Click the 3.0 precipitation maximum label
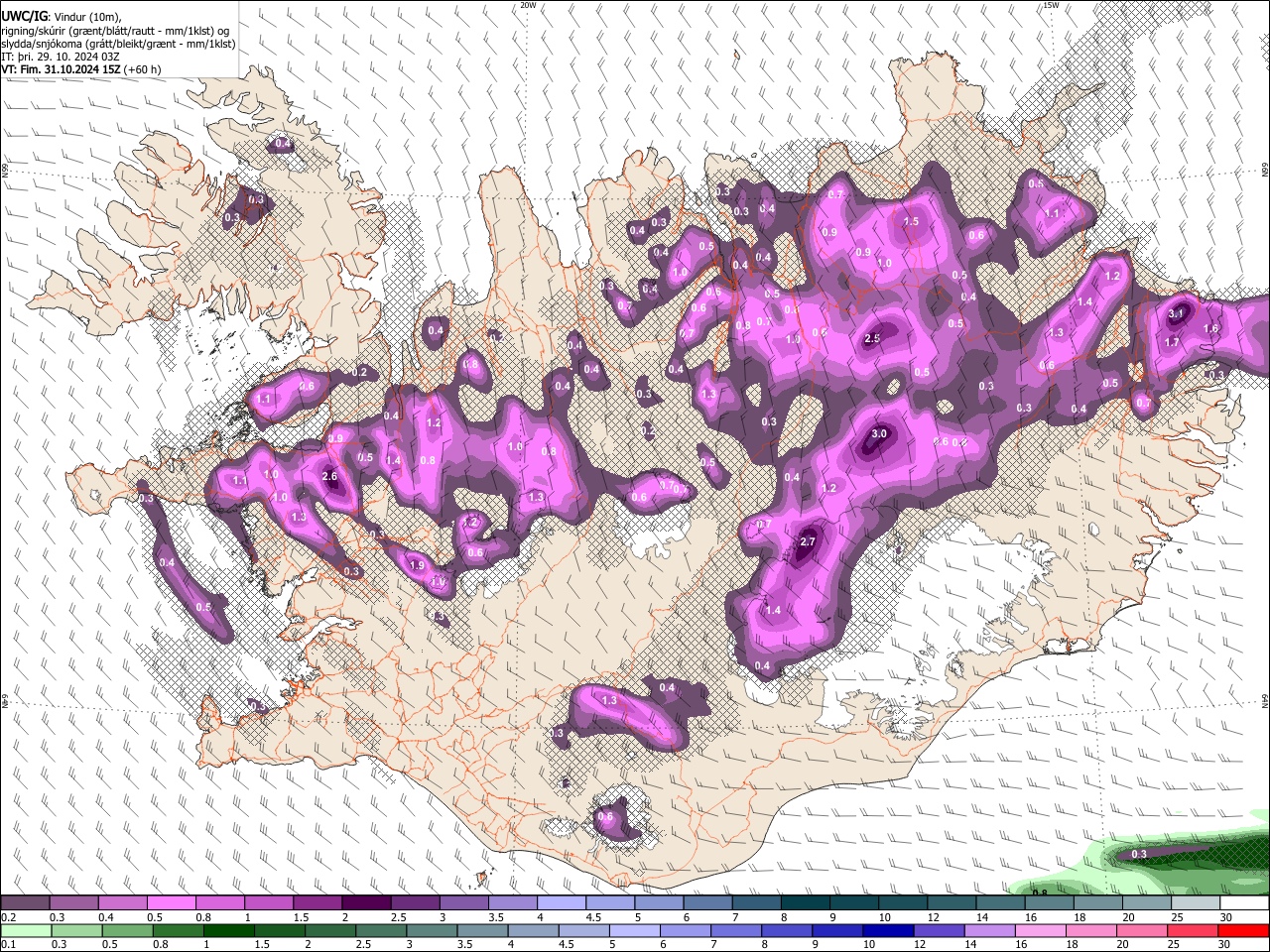This screenshot has width=1270, height=952. point(879,434)
